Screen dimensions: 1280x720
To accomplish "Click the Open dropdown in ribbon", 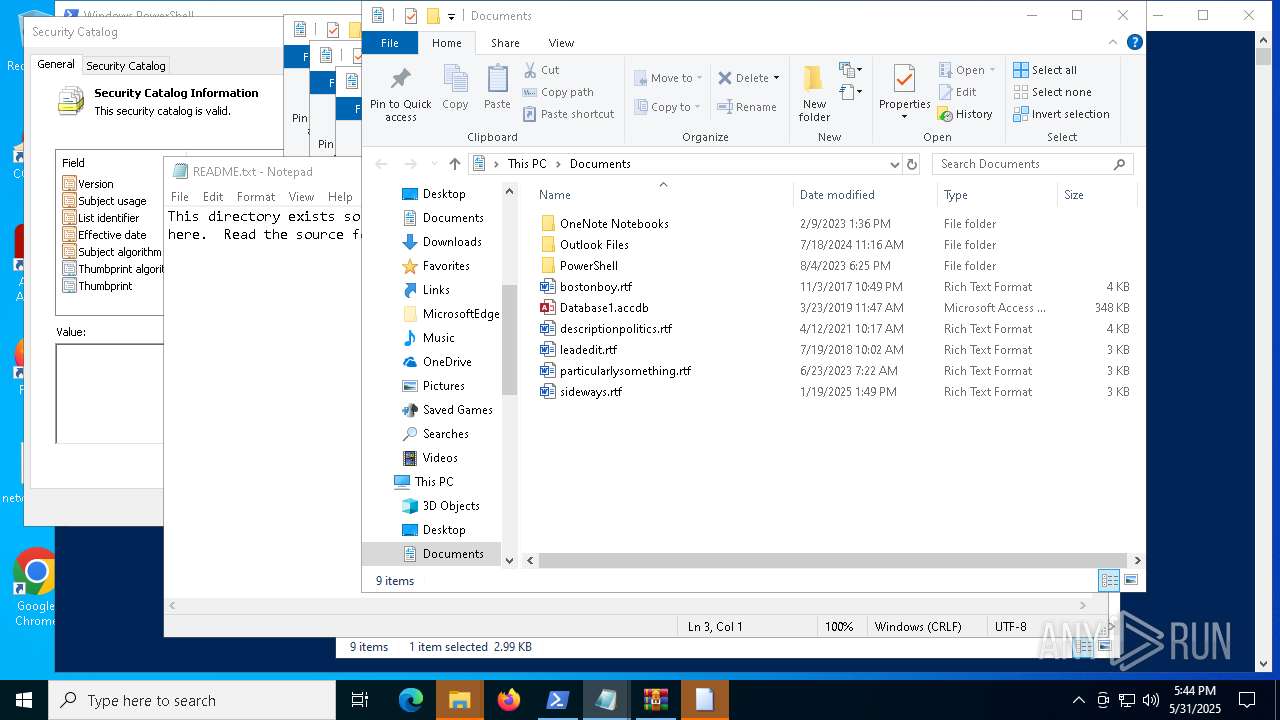I will coord(967,70).
